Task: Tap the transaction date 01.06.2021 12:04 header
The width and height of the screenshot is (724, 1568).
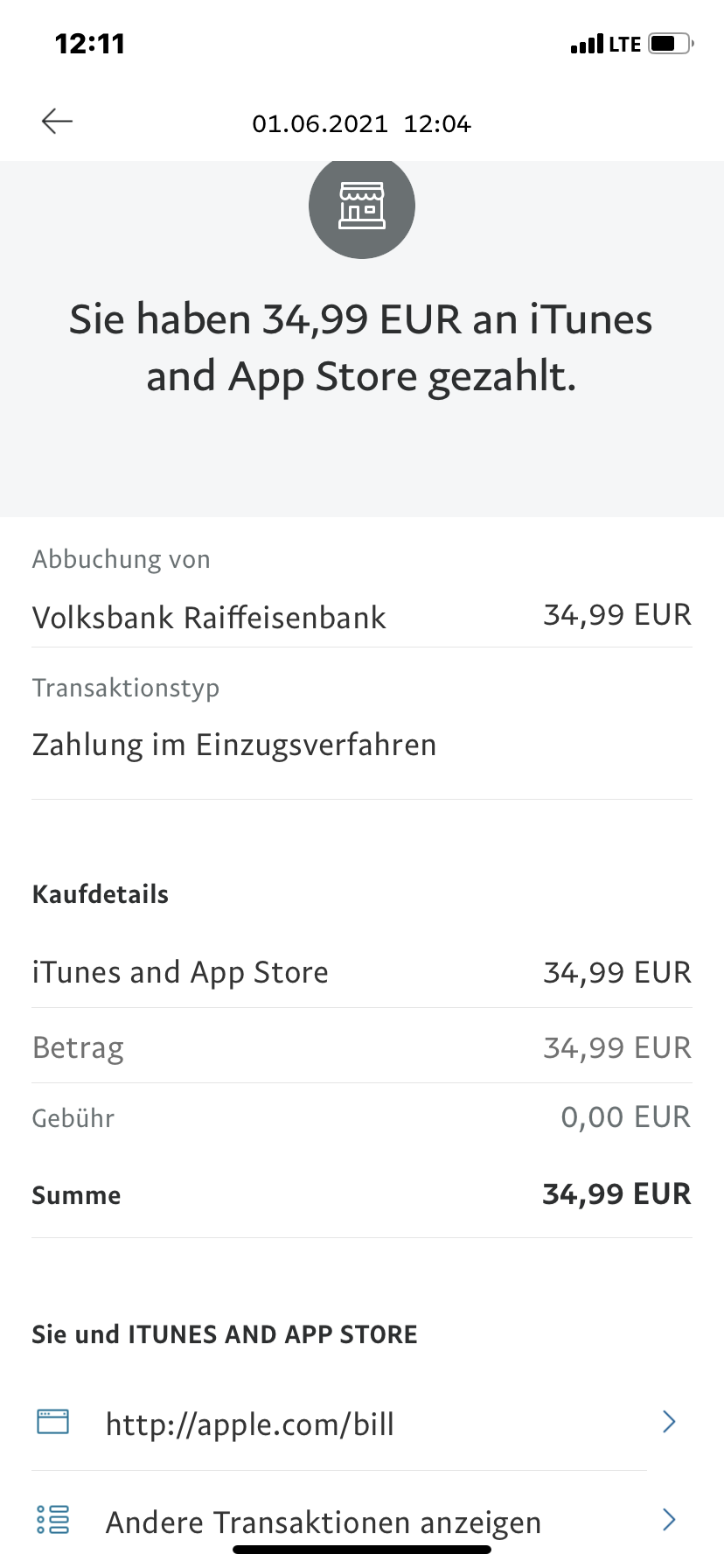Action: click(x=361, y=123)
